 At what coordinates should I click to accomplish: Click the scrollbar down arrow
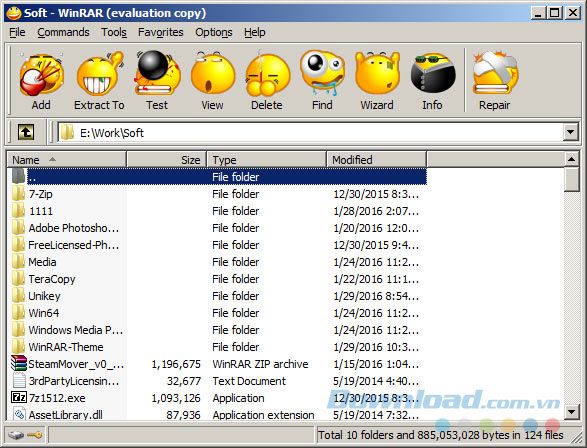(571, 412)
